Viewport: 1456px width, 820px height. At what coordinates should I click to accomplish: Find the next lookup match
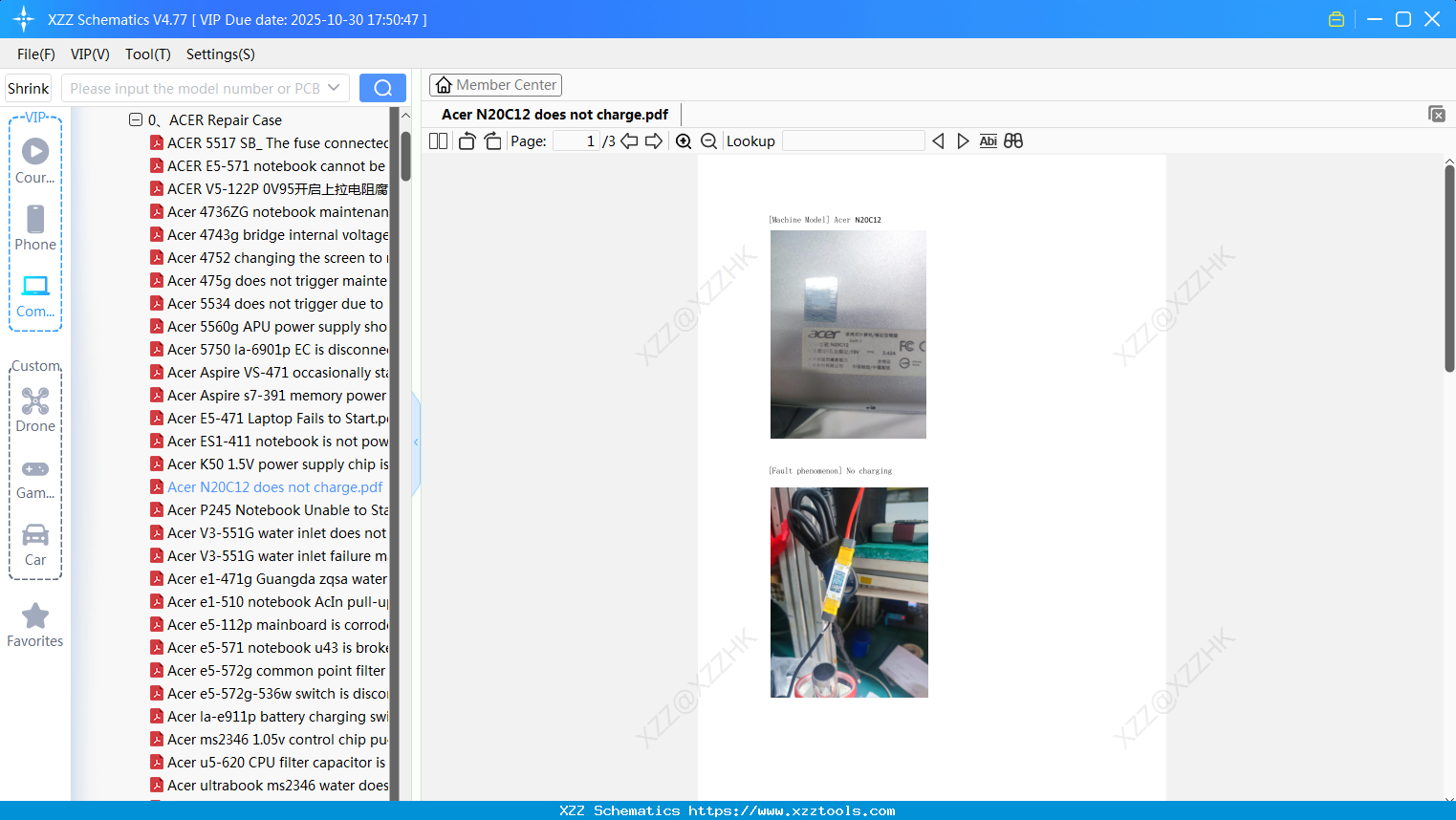click(x=963, y=140)
